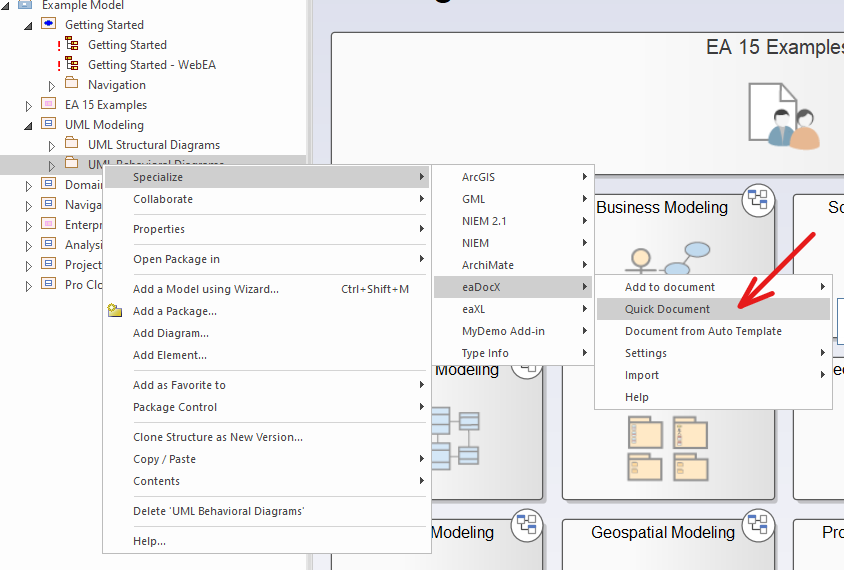This screenshot has height=570, width=844.
Task: Click the class diagram thumbnail image
Action: (455, 438)
